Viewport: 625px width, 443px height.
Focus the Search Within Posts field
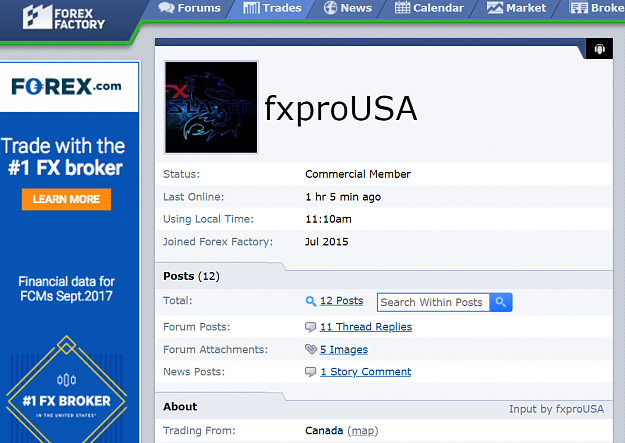coord(434,302)
